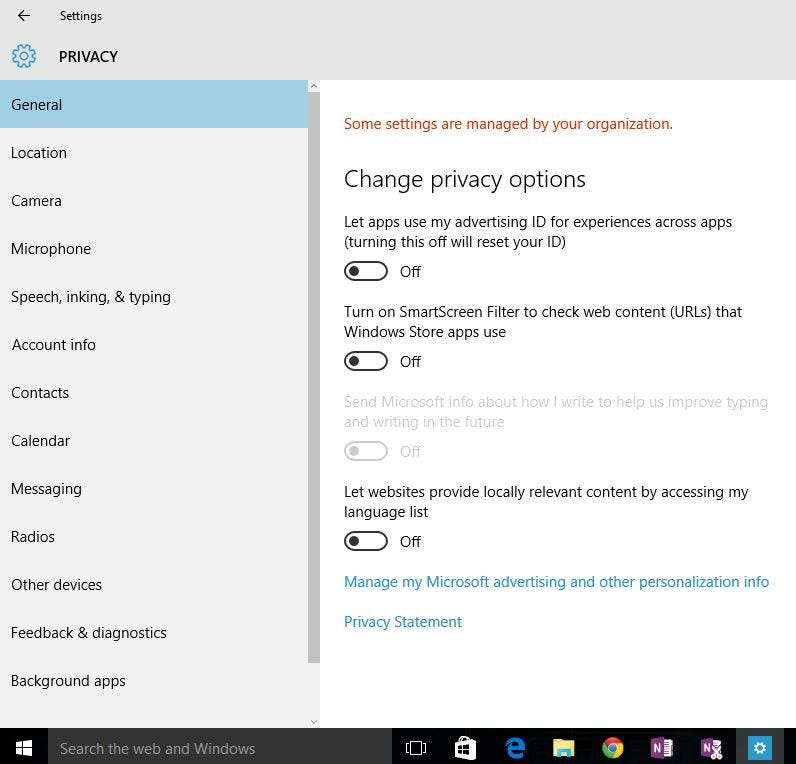Click the Privacy gear icon
Screen dimensions: 796x764
24,56
